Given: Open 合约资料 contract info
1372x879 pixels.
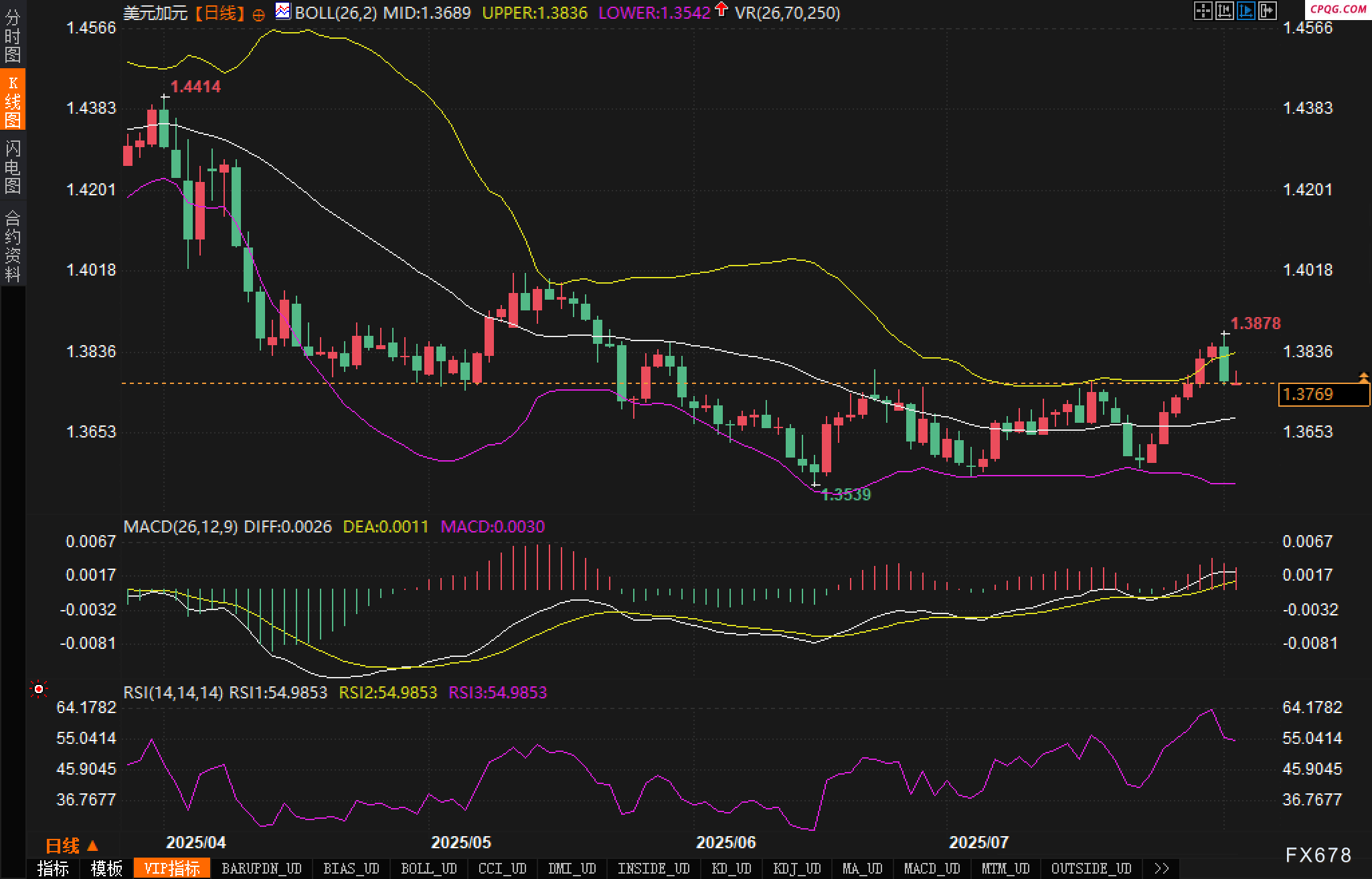Looking at the screenshot, I should pyautogui.click(x=13, y=246).
